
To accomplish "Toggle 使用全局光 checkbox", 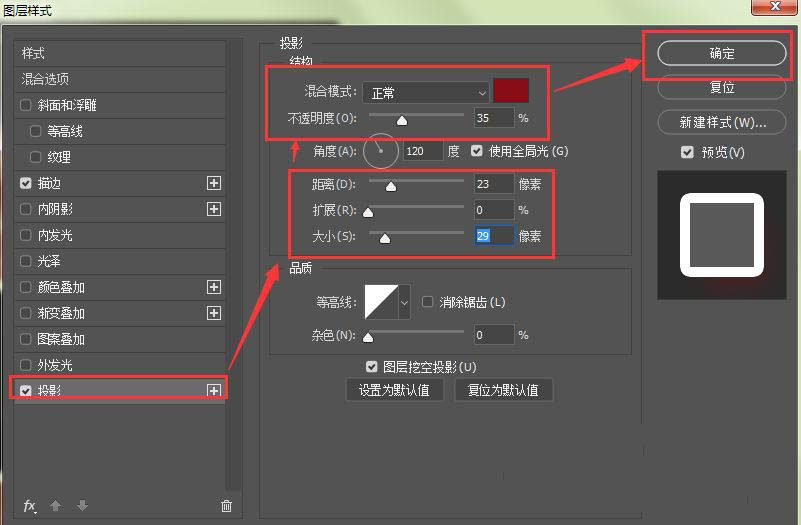I will click(477, 151).
